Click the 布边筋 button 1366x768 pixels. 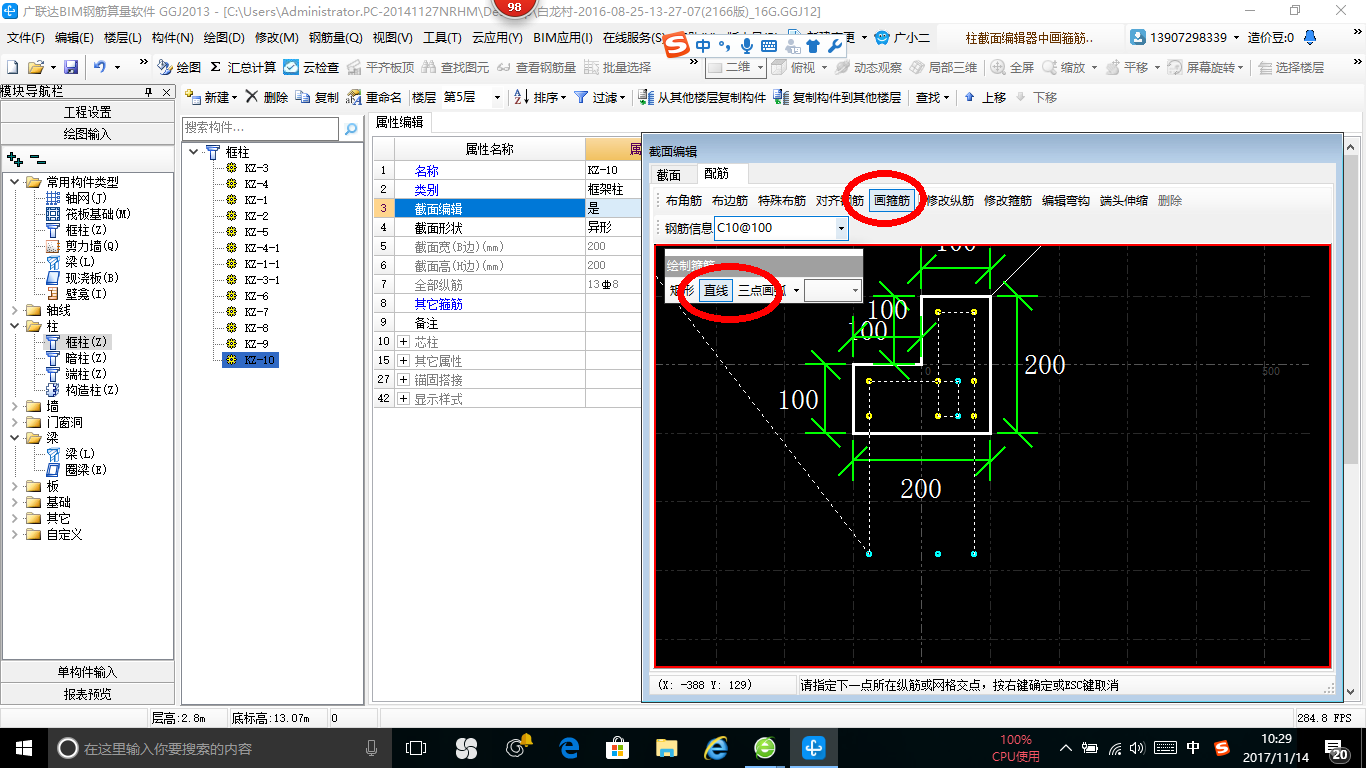coord(730,200)
